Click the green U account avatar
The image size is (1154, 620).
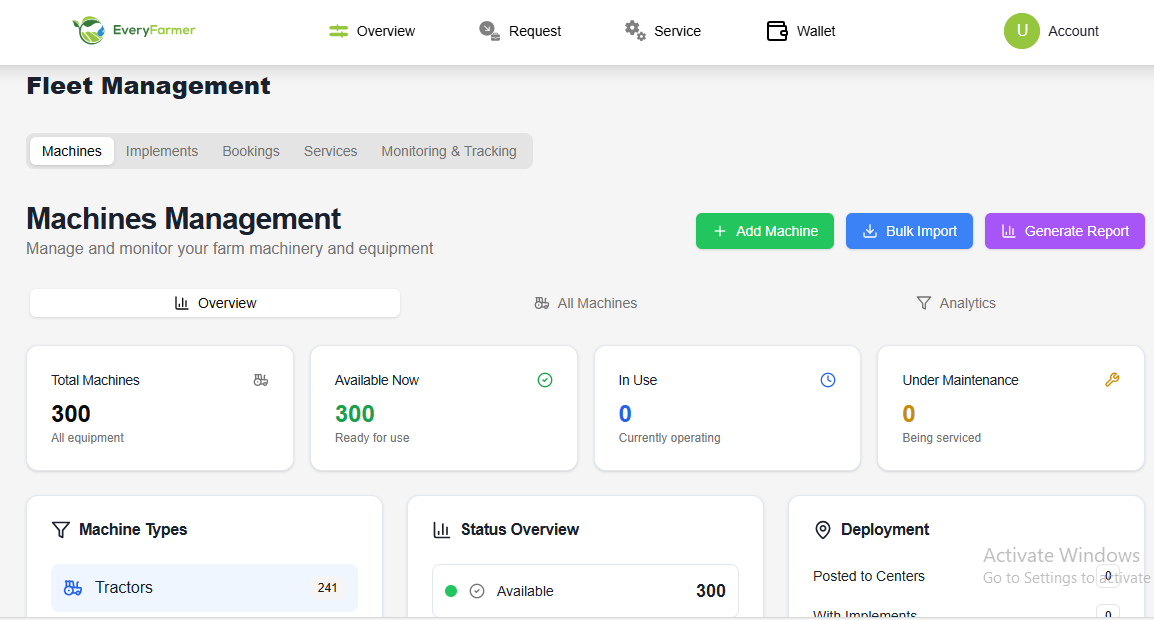pos(1022,31)
